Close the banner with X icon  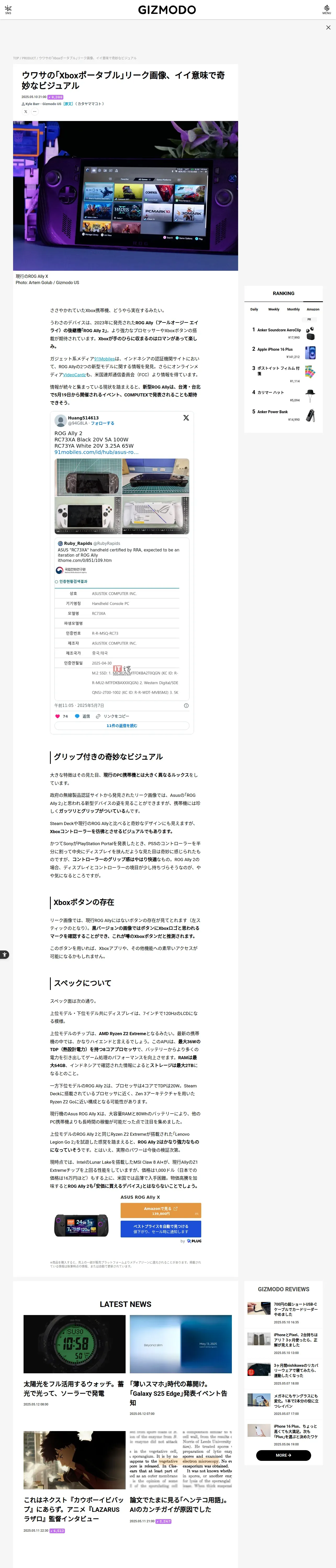point(328,27)
